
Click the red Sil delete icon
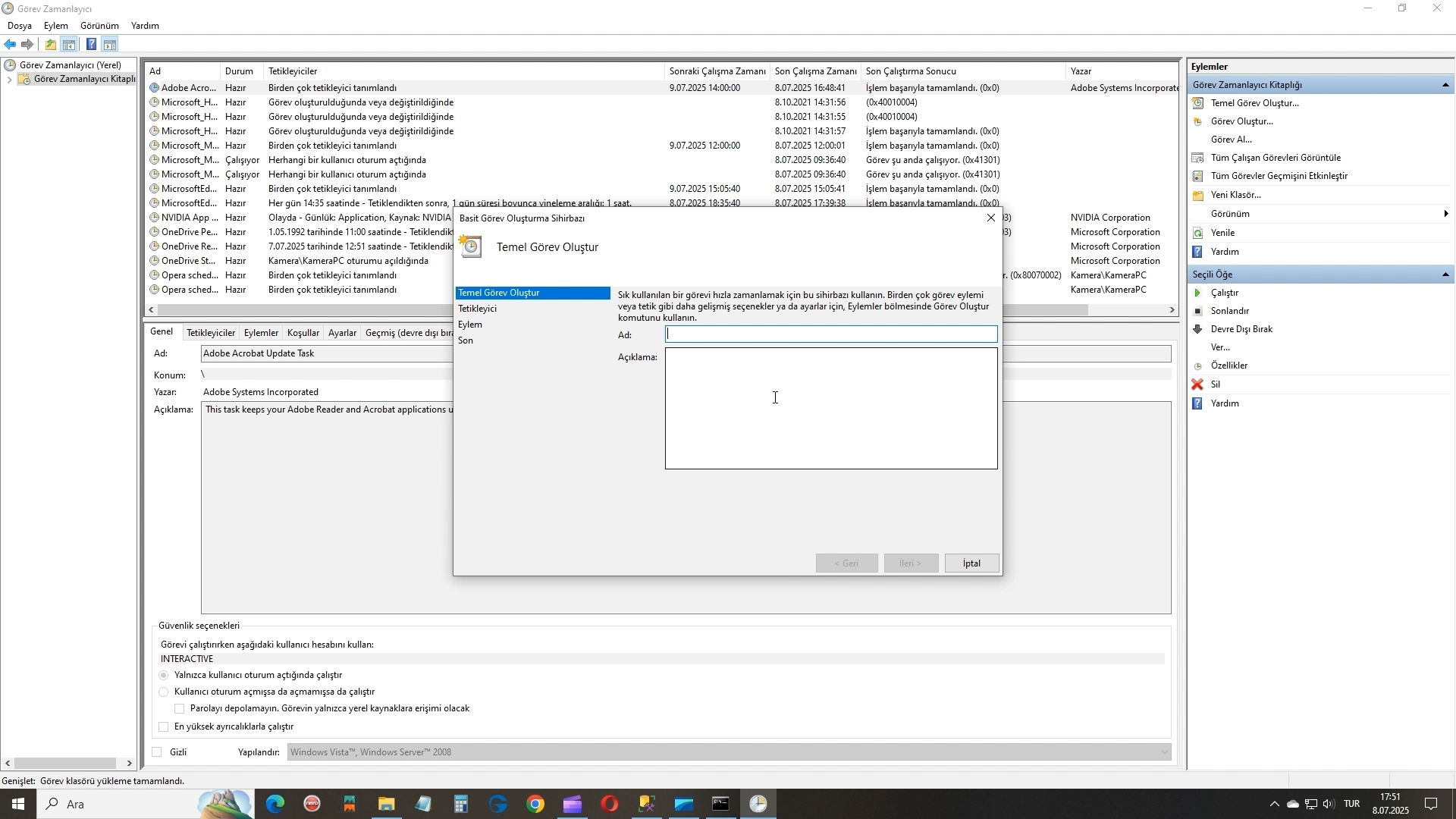pos(1198,384)
